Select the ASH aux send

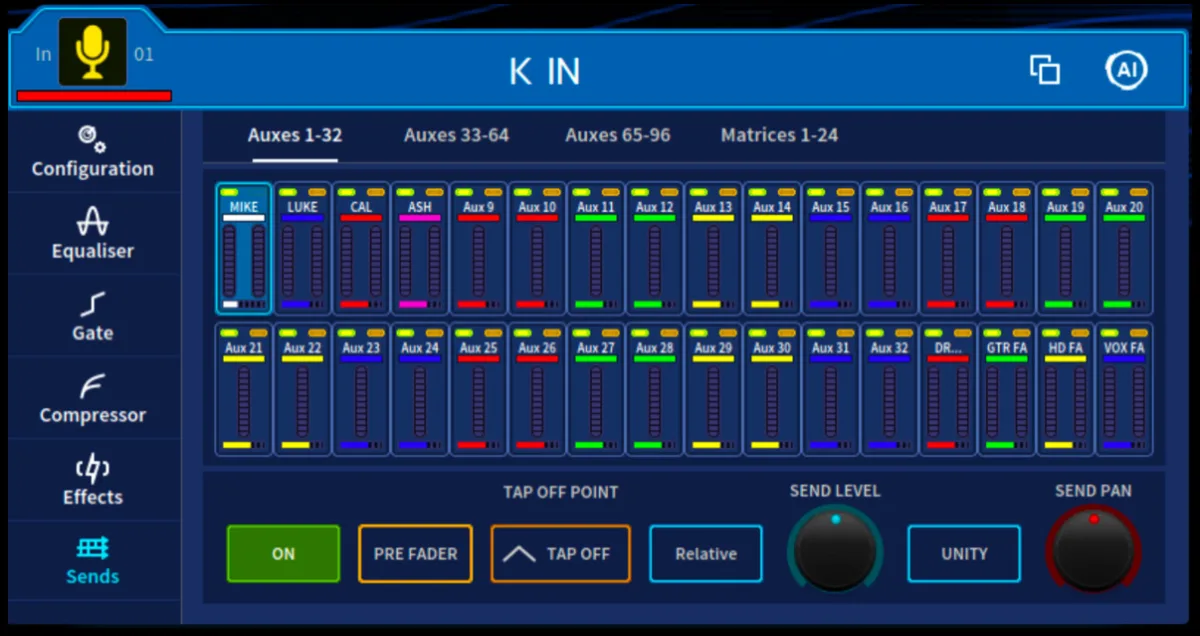pos(420,249)
